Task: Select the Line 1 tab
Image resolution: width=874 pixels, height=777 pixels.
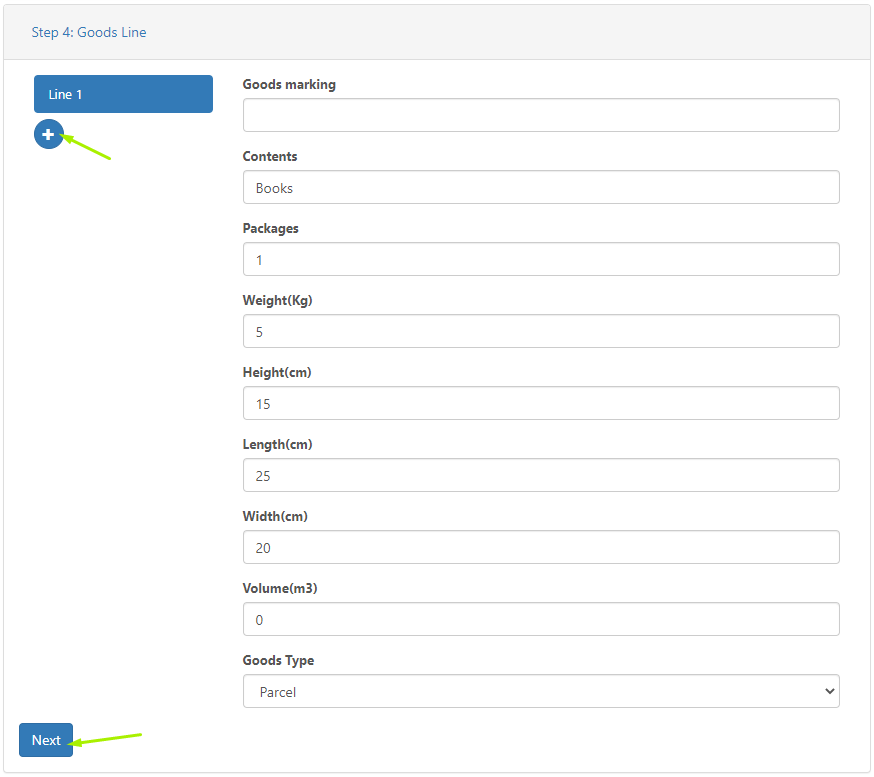Action: [x=123, y=93]
